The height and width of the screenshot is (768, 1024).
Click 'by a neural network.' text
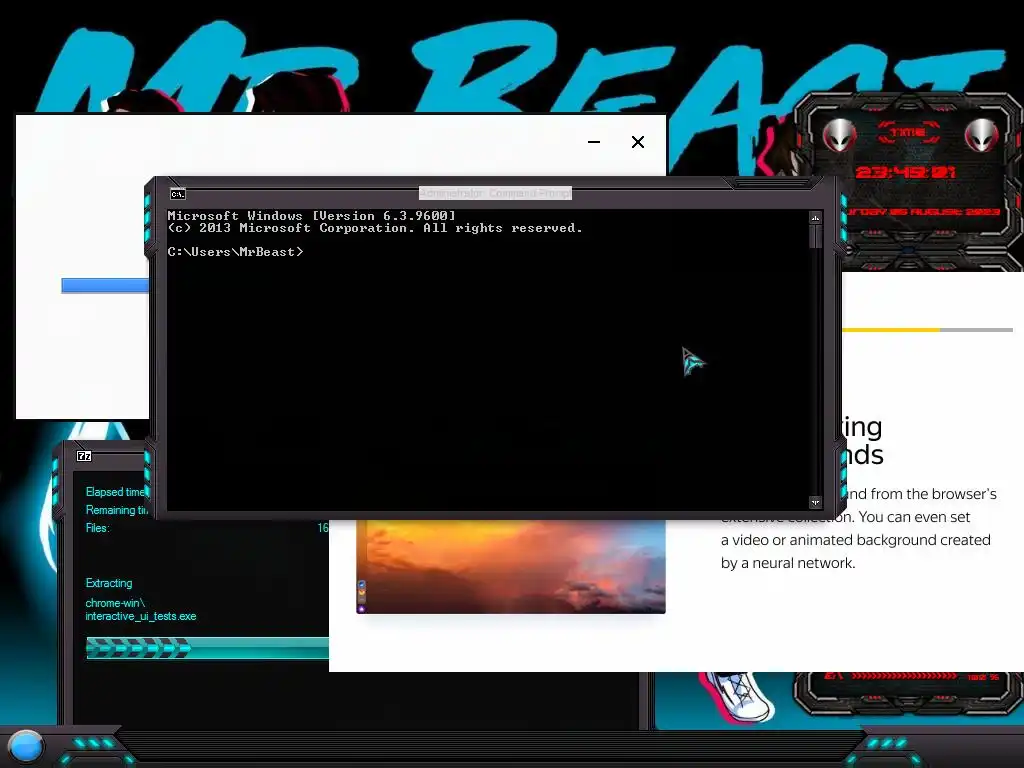(x=788, y=563)
